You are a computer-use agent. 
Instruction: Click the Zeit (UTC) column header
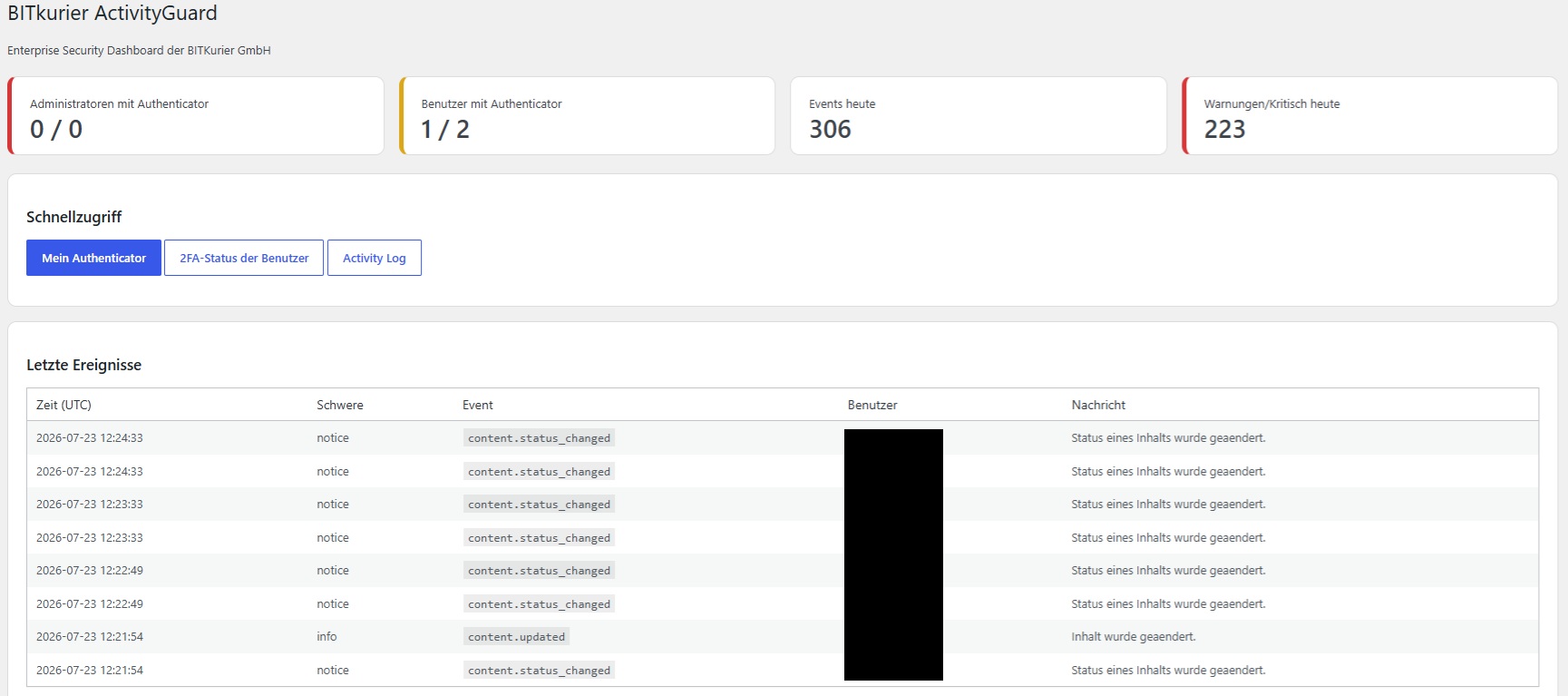tap(63, 405)
